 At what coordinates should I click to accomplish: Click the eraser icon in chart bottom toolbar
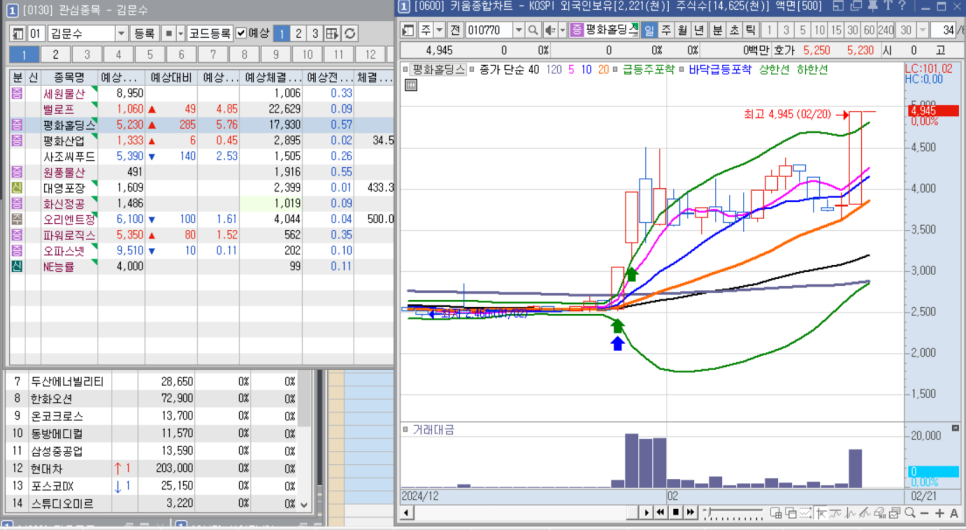pos(880,513)
